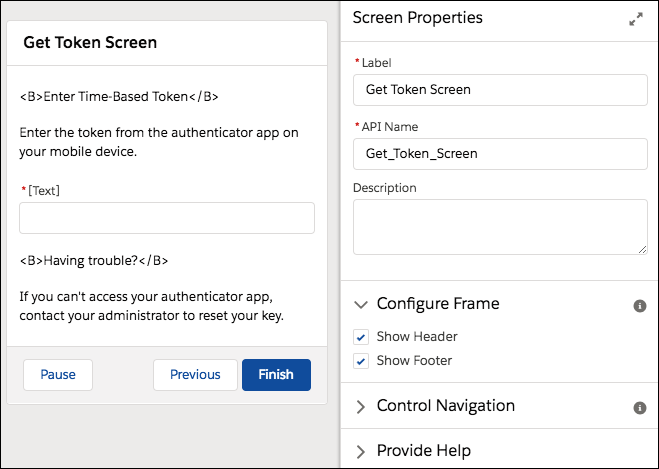
Task: Click the Finish button
Action: coord(276,375)
